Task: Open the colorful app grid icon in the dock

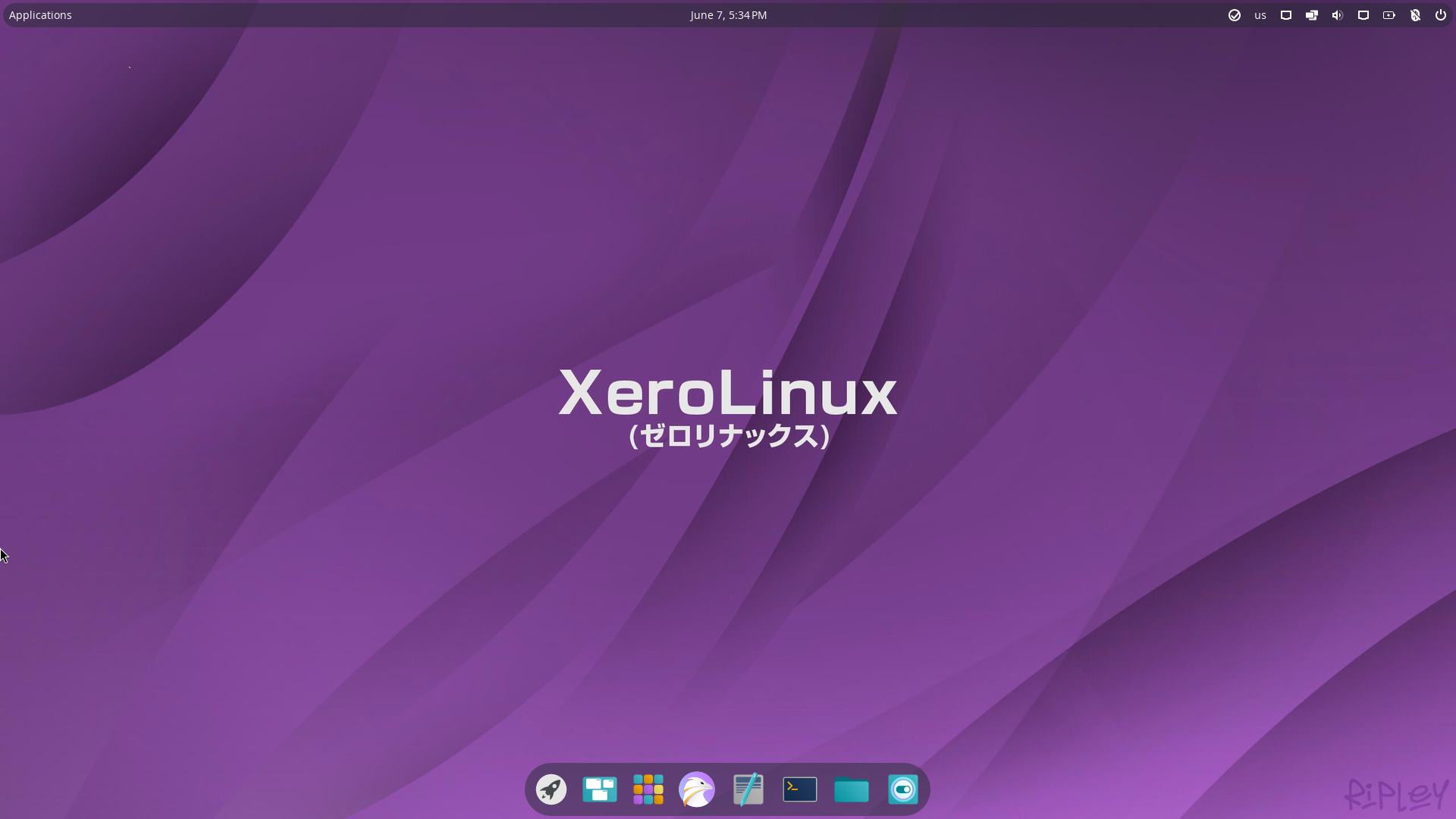Action: 648,789
